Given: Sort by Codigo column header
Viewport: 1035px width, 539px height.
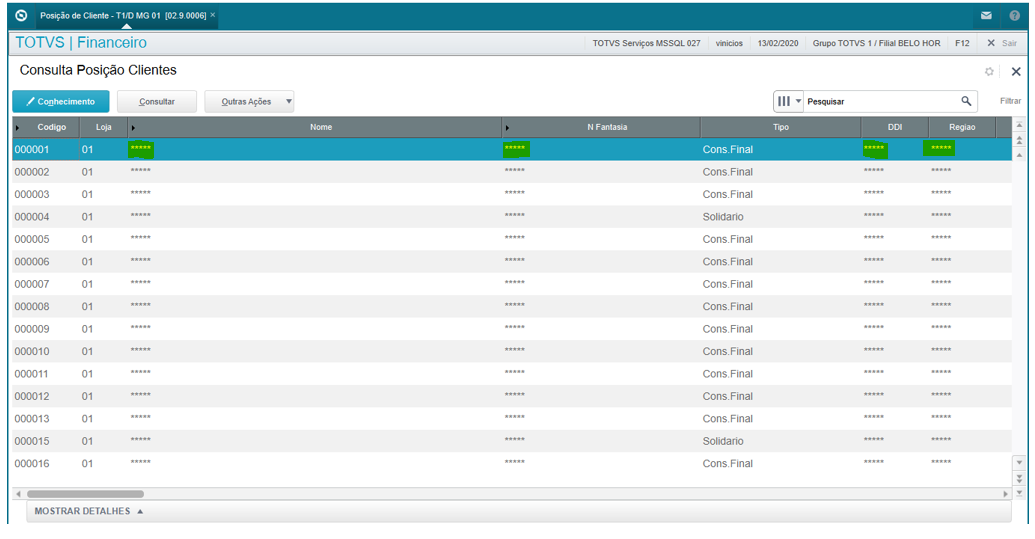Looking at the screenshot, I should pos(46,127).
